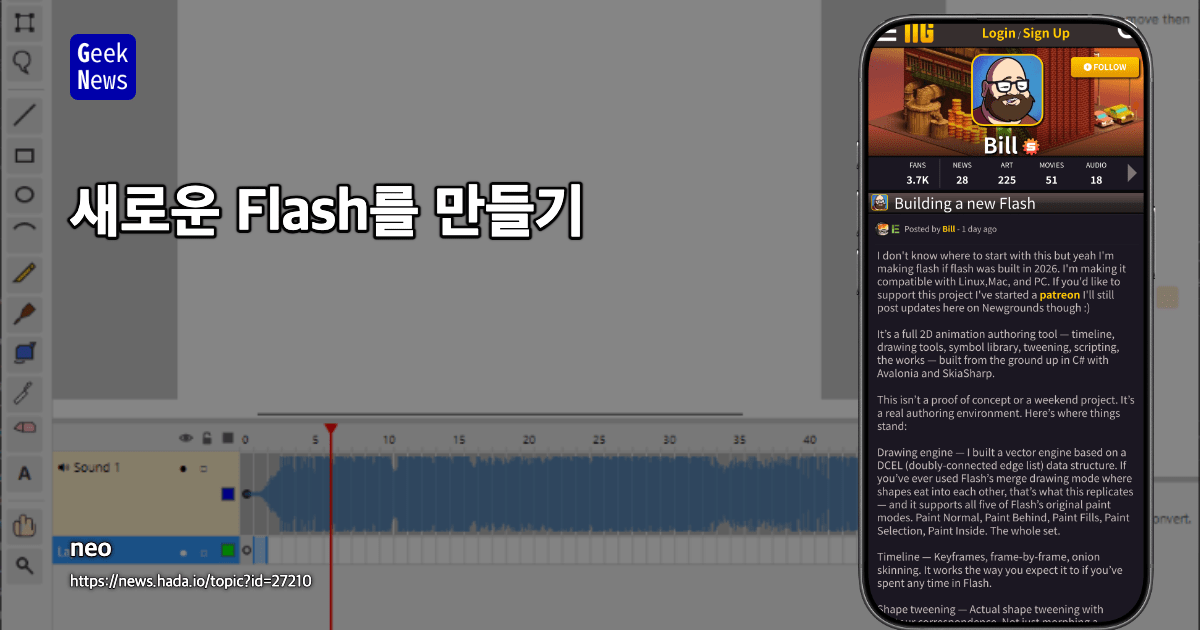Select the Oval tool
The width and height of the screenshot is (1200, 630).
coord(24,194)
